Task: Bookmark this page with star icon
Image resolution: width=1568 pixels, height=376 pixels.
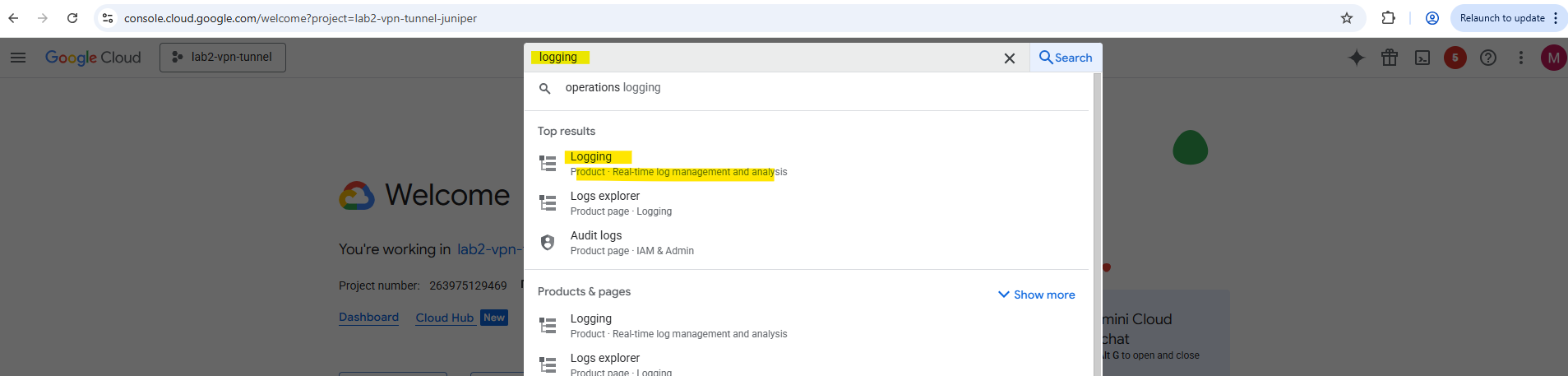Action: (1347, 18)
